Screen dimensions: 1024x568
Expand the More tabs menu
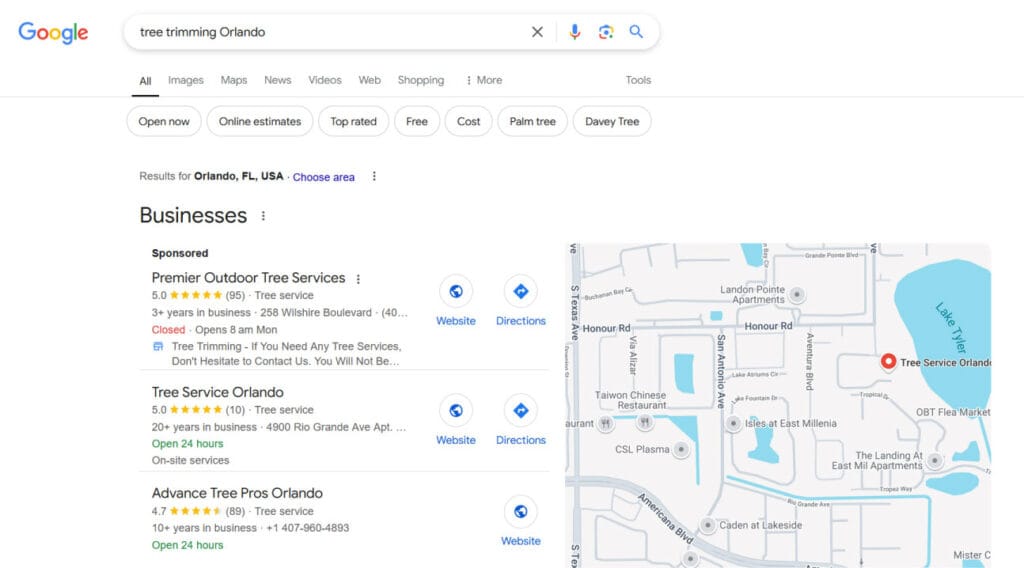pyautogui.click(x=484, y=80)
